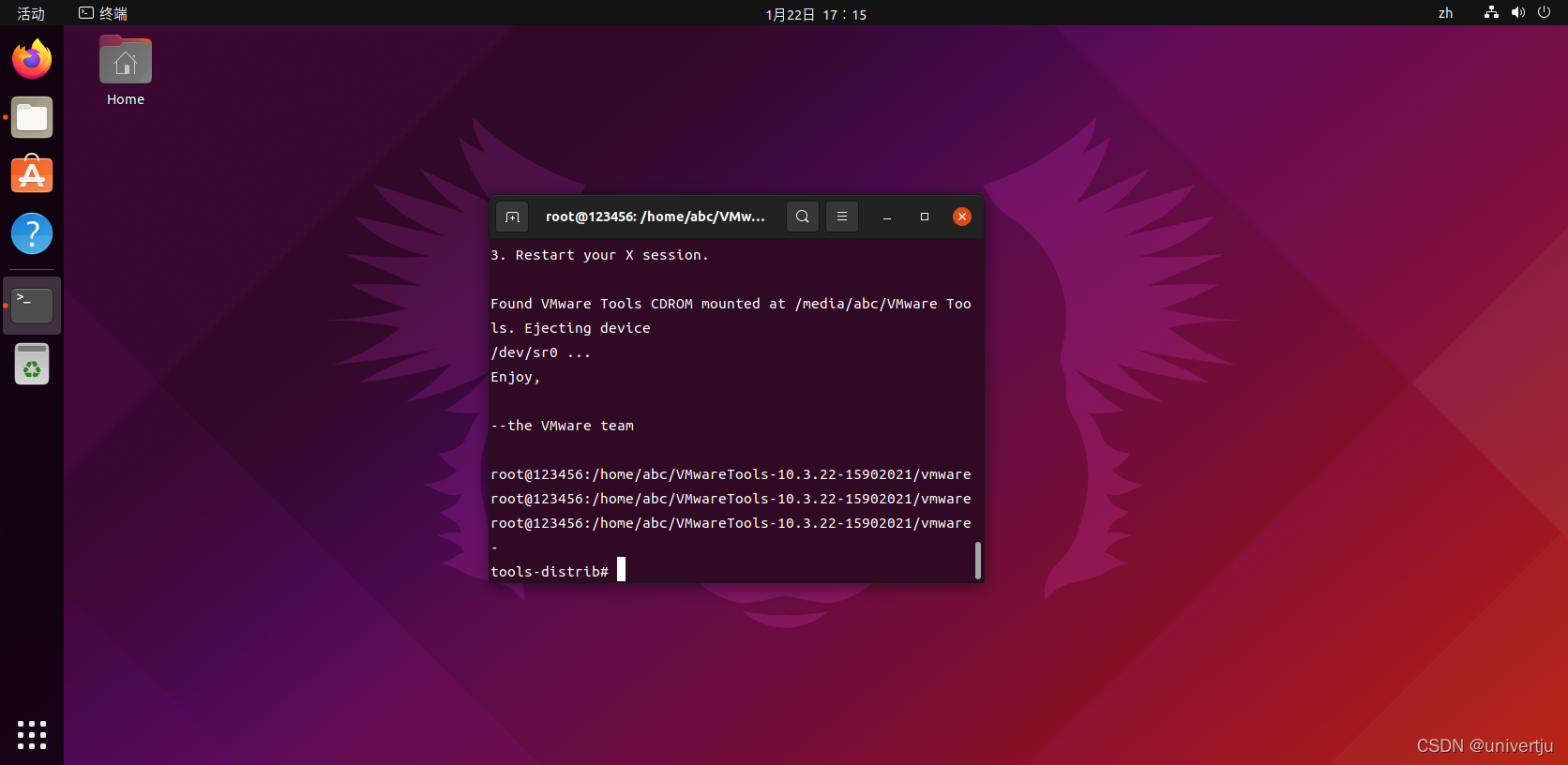Add a new terminal tab
Viewport: 1568px width, 765px height.
pyautogui.click(x=512, y=217)
